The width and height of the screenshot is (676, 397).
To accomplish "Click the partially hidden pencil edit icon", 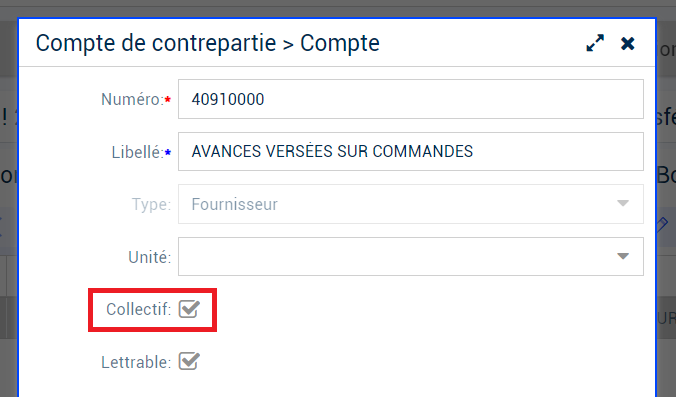I will coord(662,224).
